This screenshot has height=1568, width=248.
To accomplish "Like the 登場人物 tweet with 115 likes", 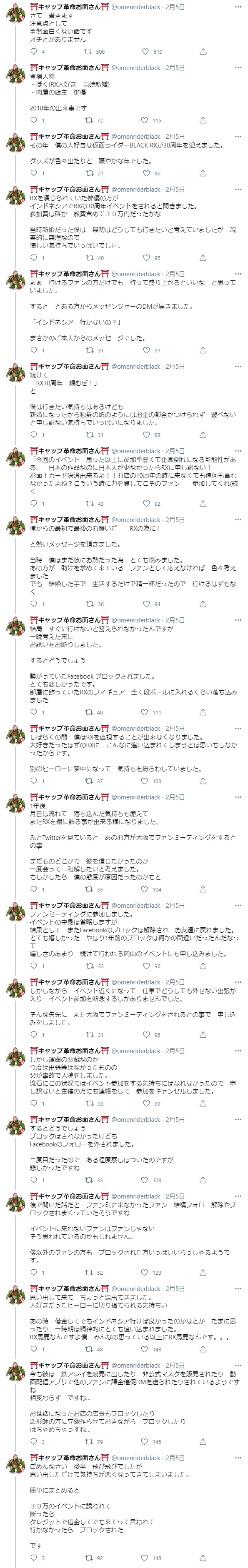I will click(x=145, y=120).
